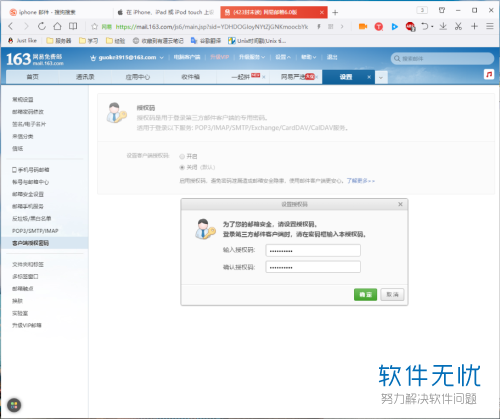Click the red badge extension icon
Image resolution: width=500 pixels, height=419 pixels.
point(410,26)
